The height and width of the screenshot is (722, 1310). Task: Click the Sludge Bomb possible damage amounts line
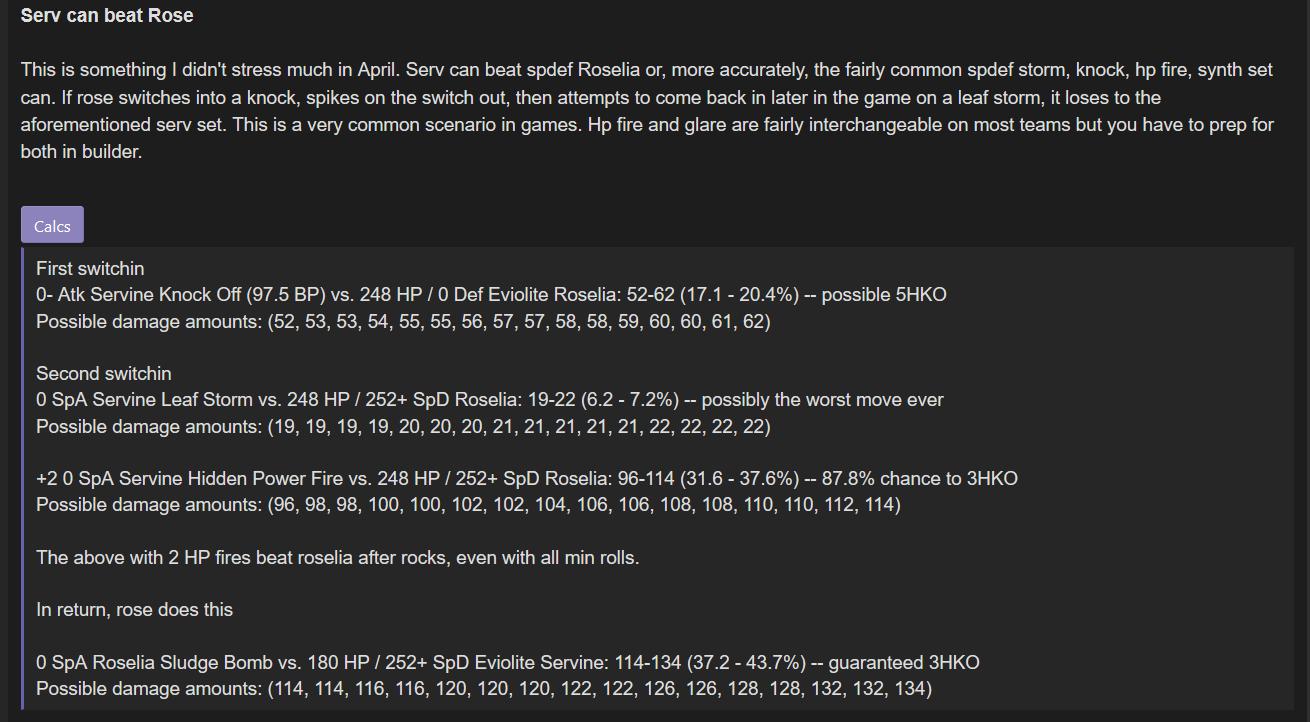pos(484,689)
